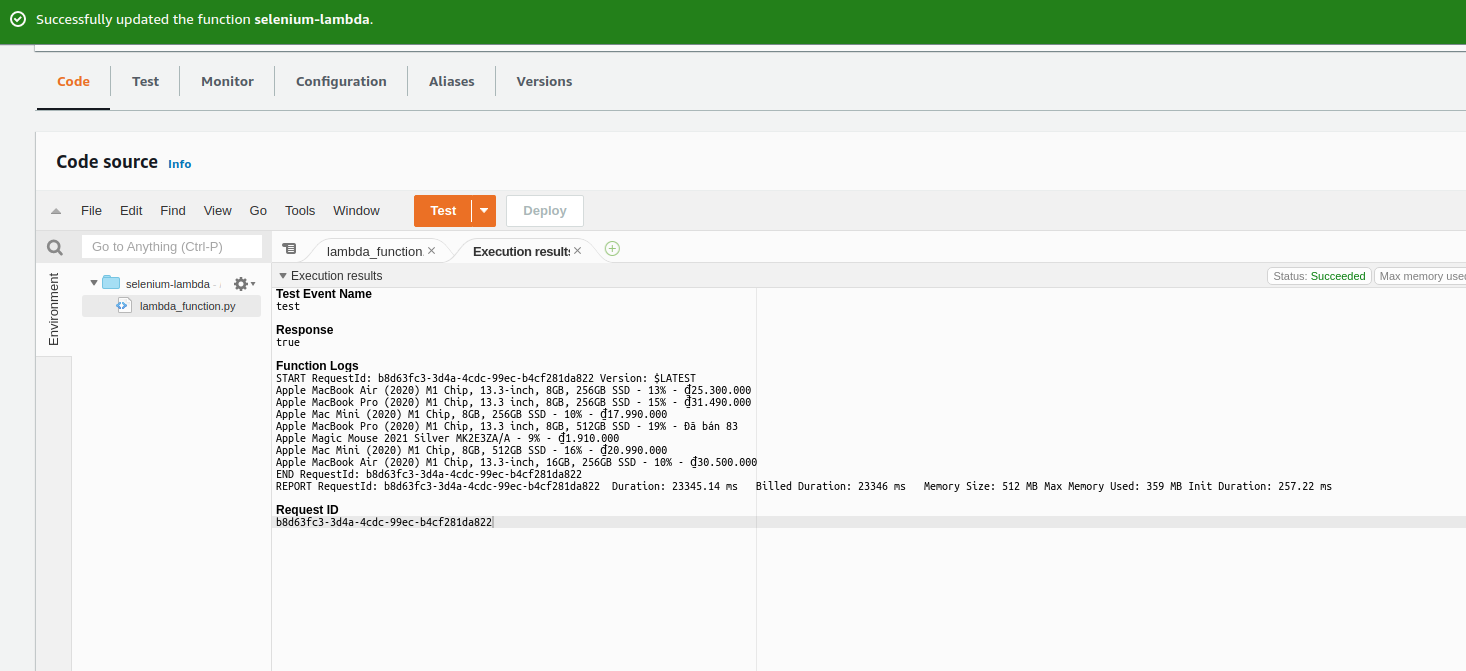Viewport: 1466px width, 671px height.
Task: Click the START RequestId log line
Action: coord(485,379)
